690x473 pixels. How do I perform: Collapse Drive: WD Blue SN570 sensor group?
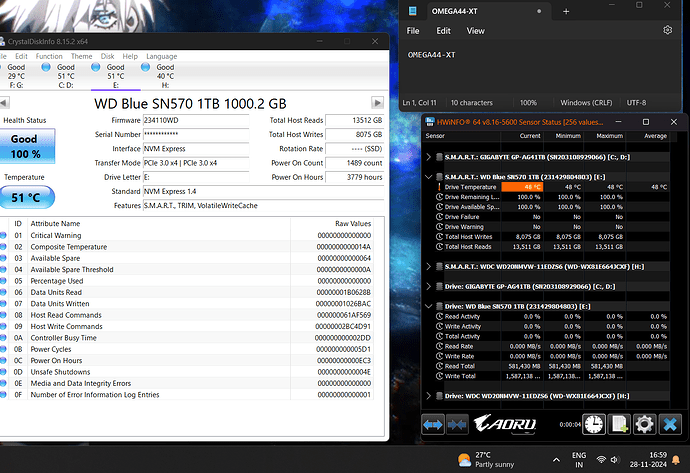point(429,306)
